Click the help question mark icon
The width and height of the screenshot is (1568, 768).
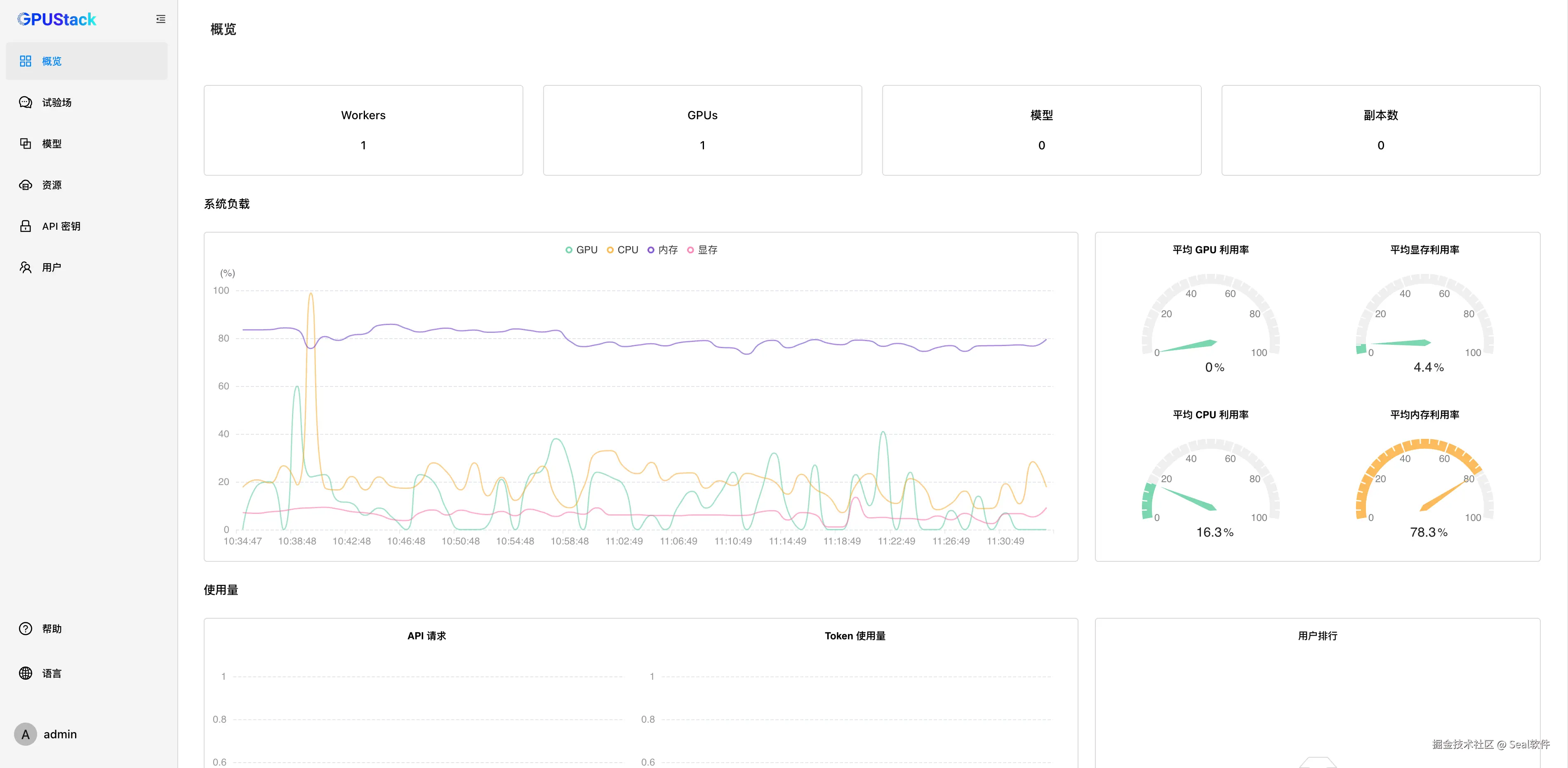pos(26,629)
